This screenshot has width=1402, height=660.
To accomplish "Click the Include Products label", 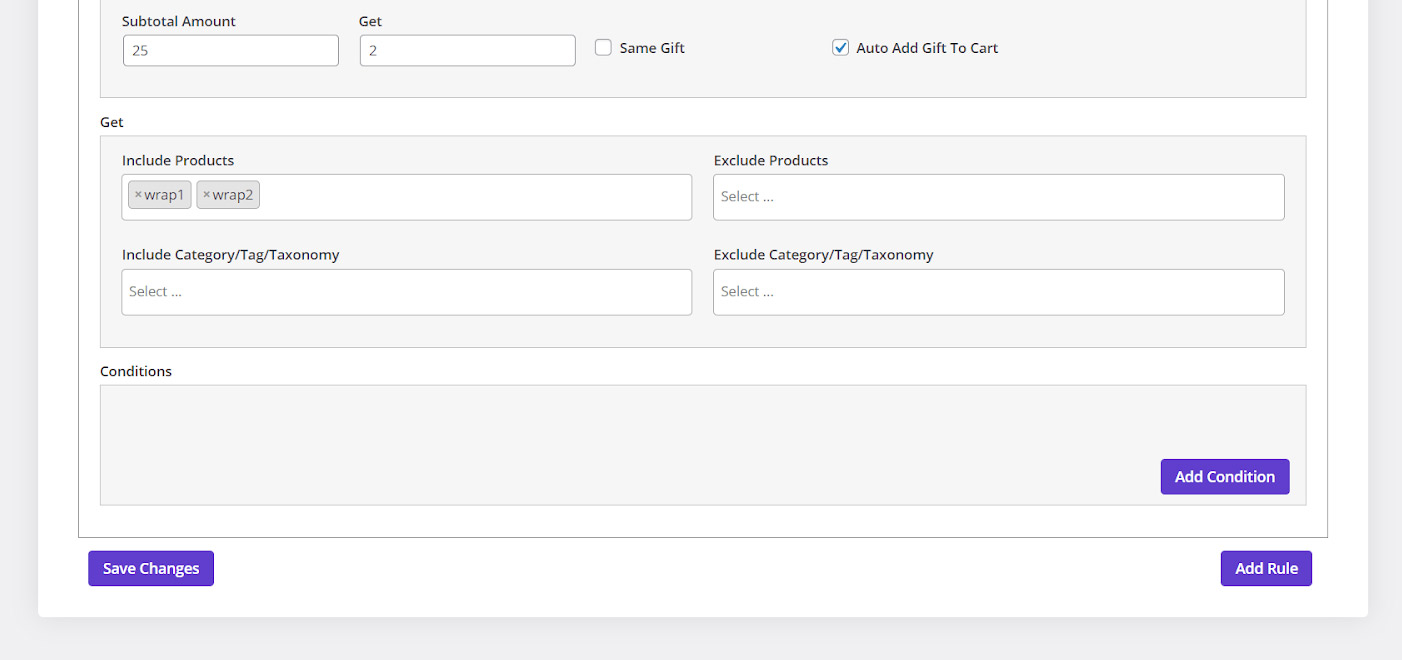I will coord(178,160).
